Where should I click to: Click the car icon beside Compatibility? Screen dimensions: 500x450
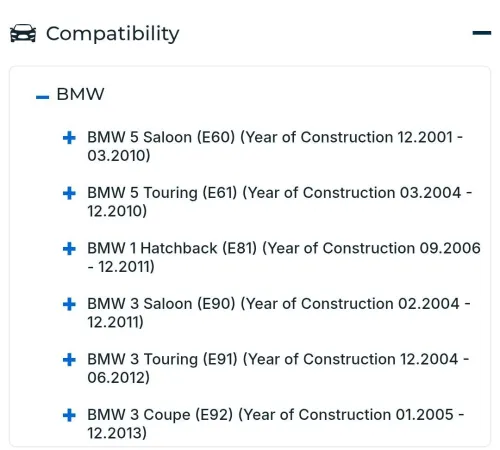pyautogui.click(x=23, y=33)
